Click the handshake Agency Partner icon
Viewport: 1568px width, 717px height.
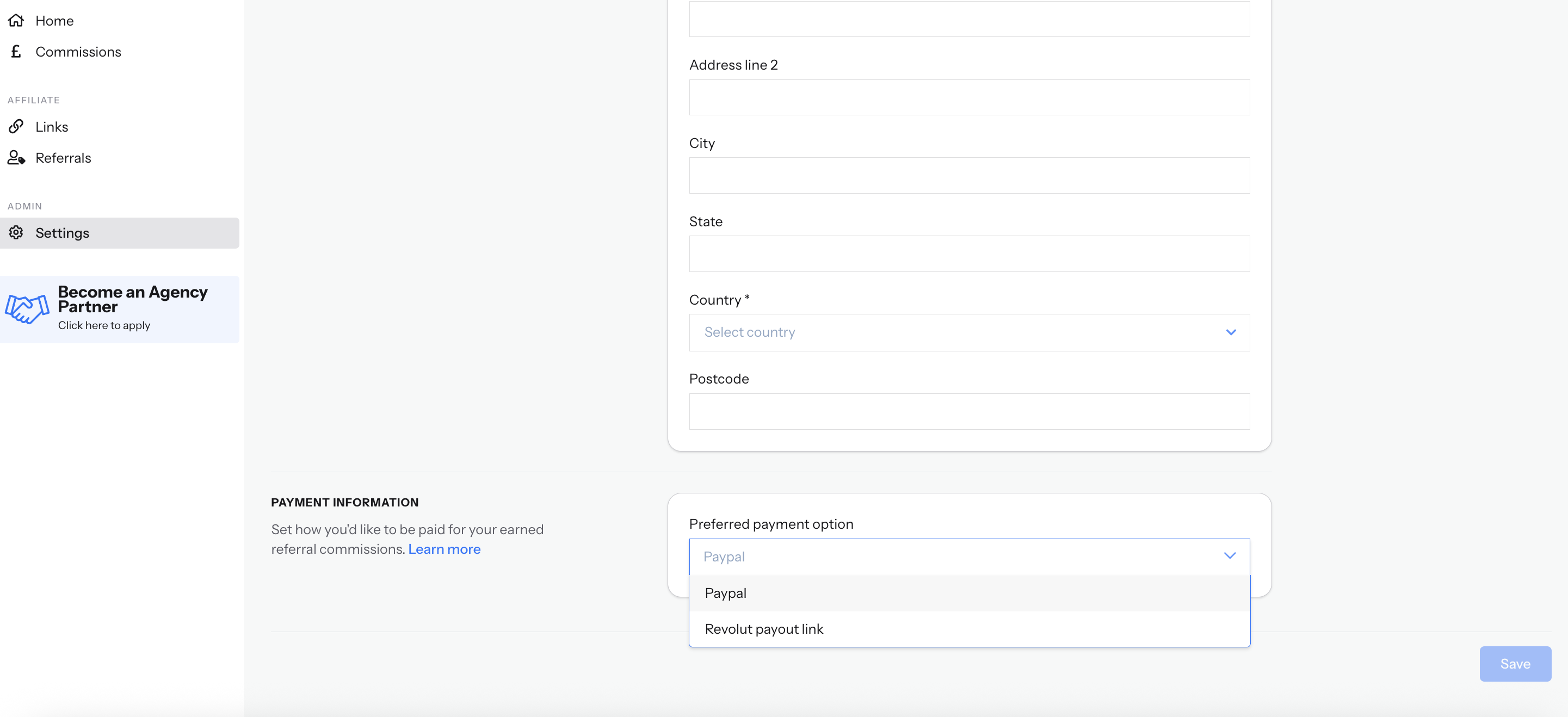point(27,308)
